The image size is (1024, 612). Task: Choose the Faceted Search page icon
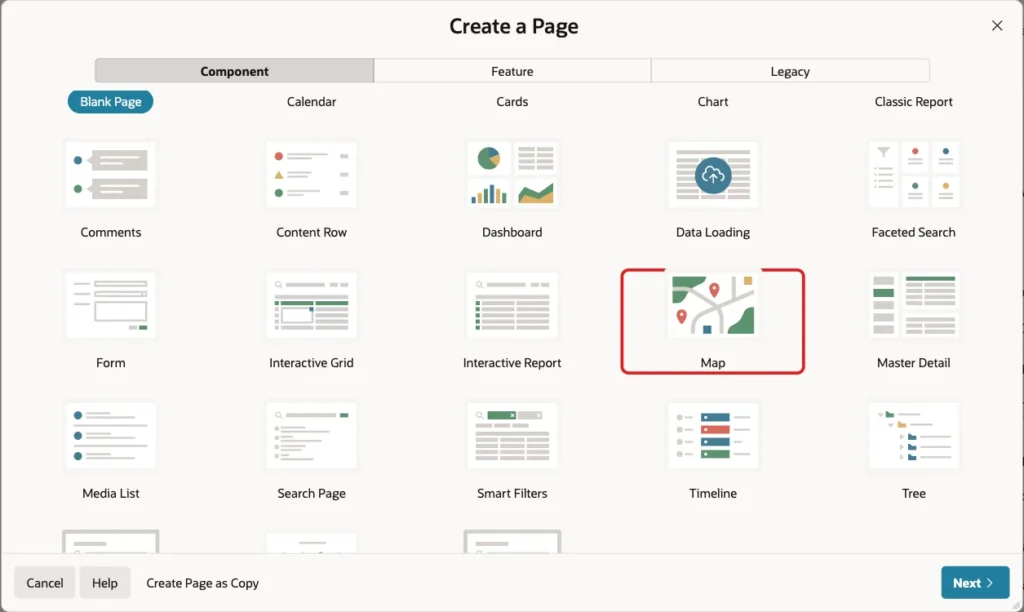[914, 175]
